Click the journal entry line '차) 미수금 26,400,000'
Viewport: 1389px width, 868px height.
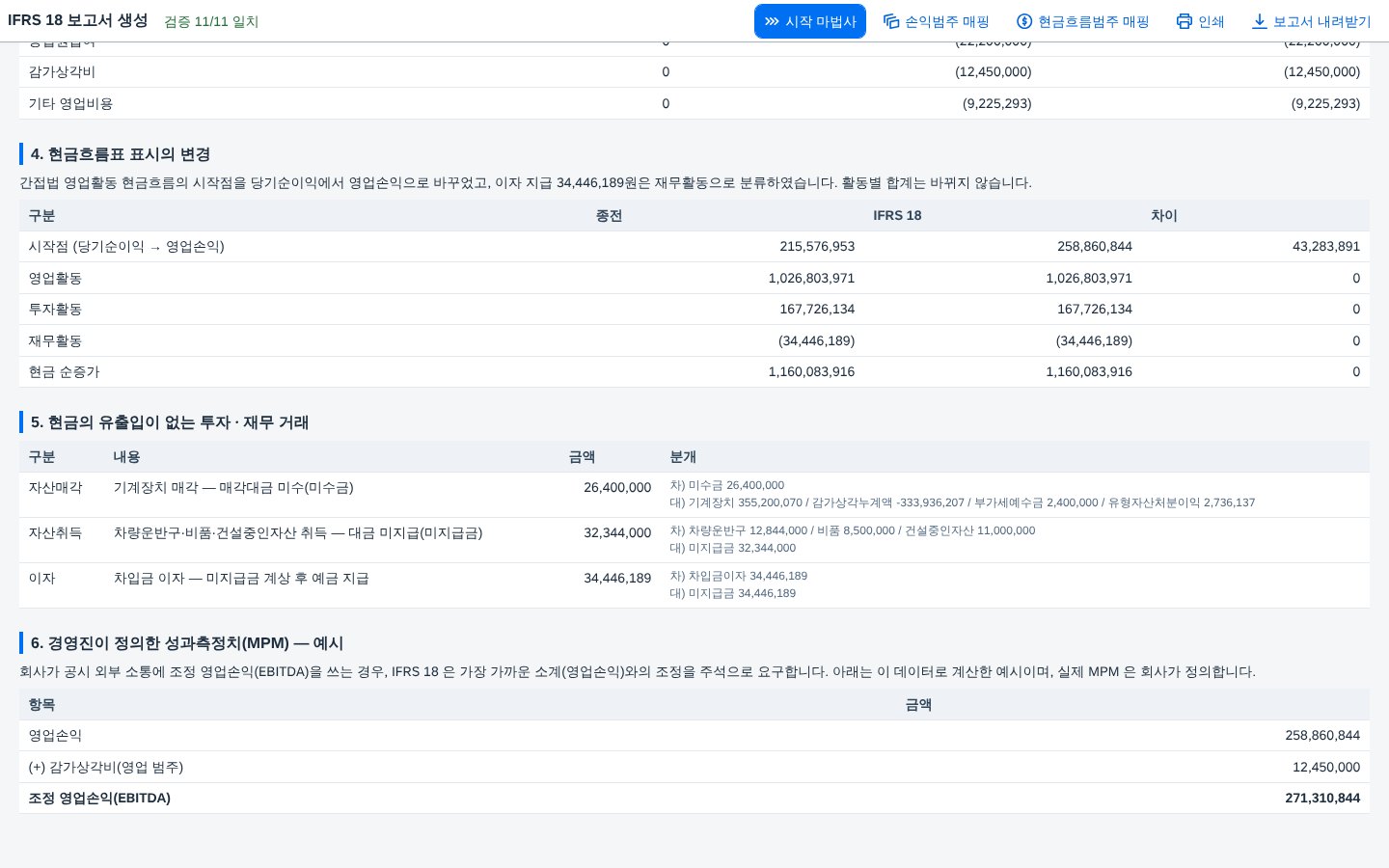point(727,486)
